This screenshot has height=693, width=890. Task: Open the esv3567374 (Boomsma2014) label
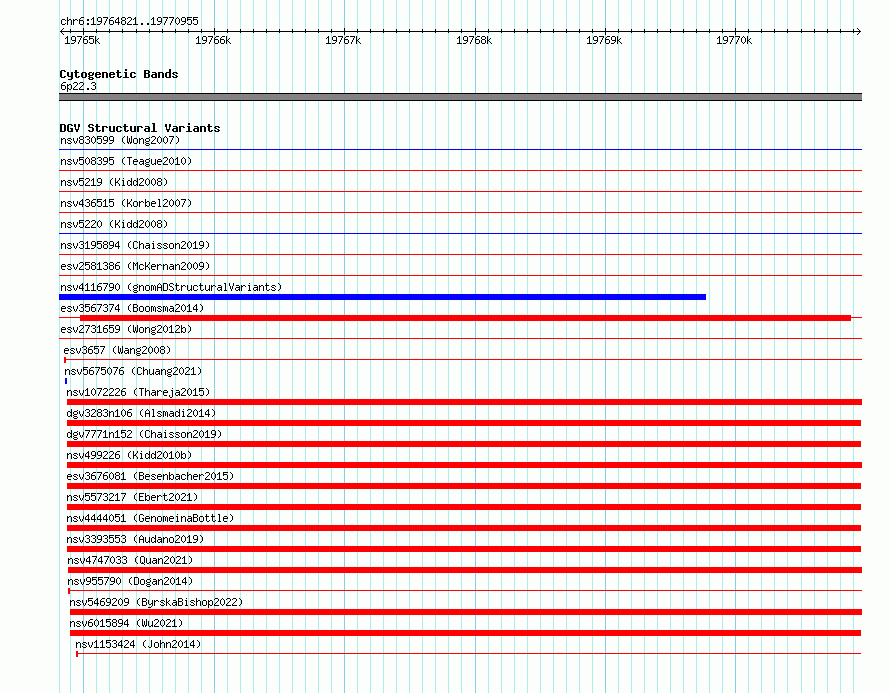(x=132, y=308)
